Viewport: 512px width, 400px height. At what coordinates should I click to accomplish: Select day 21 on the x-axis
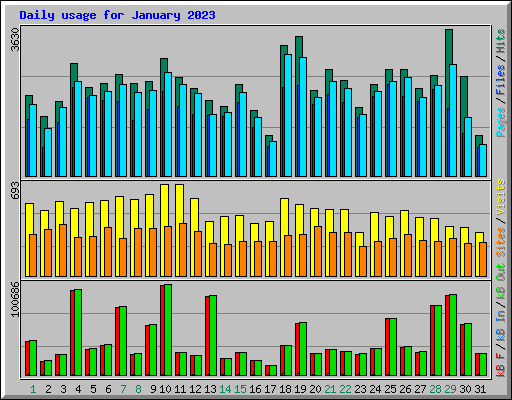point(330,389)
